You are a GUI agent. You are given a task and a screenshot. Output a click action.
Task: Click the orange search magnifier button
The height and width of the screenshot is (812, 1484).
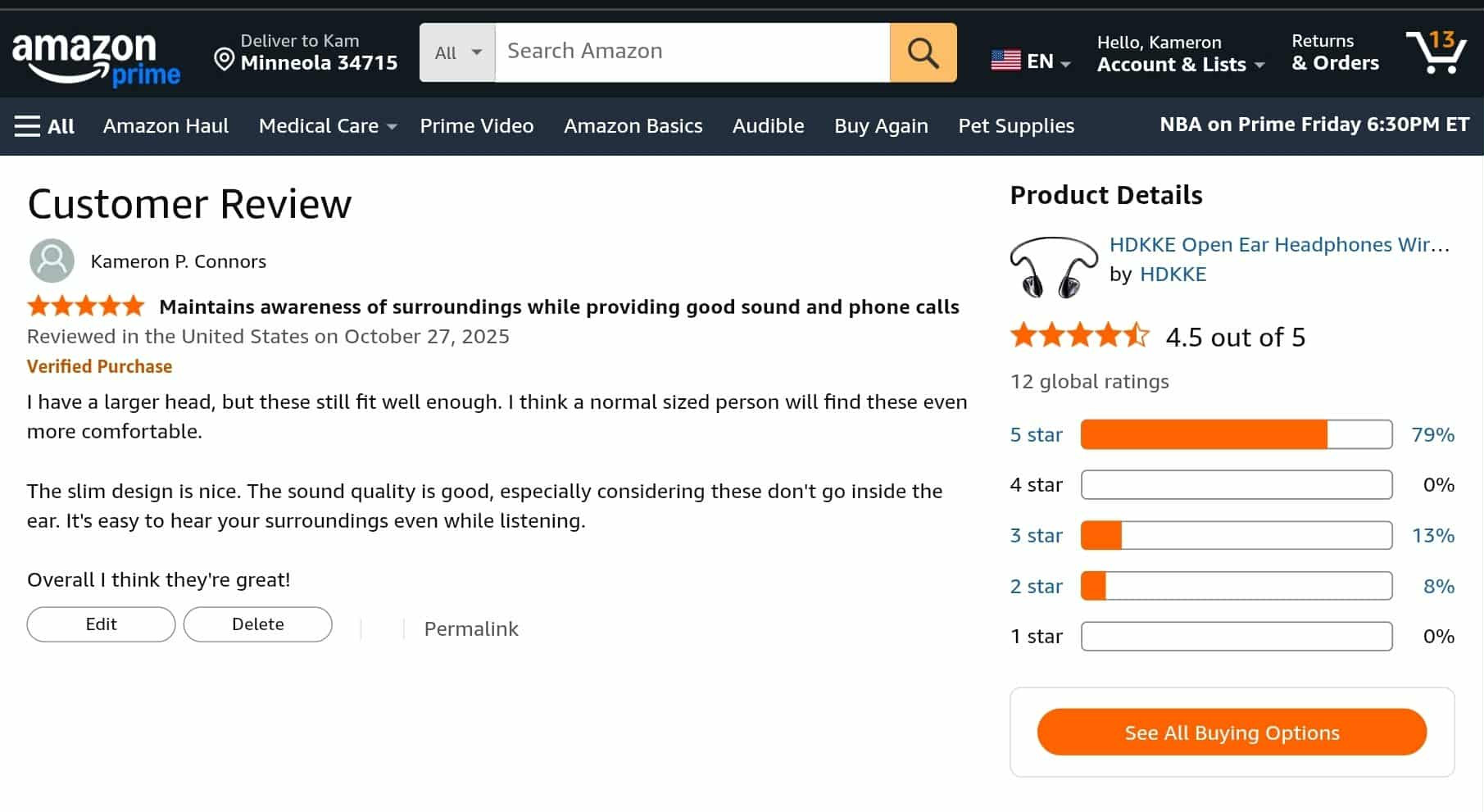click(x=923, y=52)
